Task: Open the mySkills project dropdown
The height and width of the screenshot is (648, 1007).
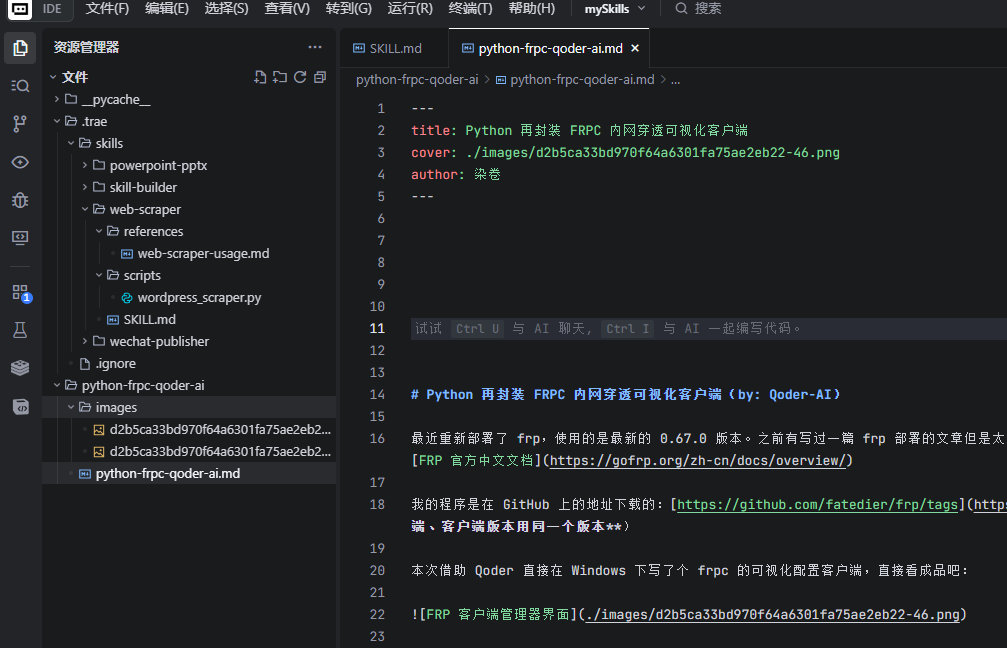Action: [615, 8]
